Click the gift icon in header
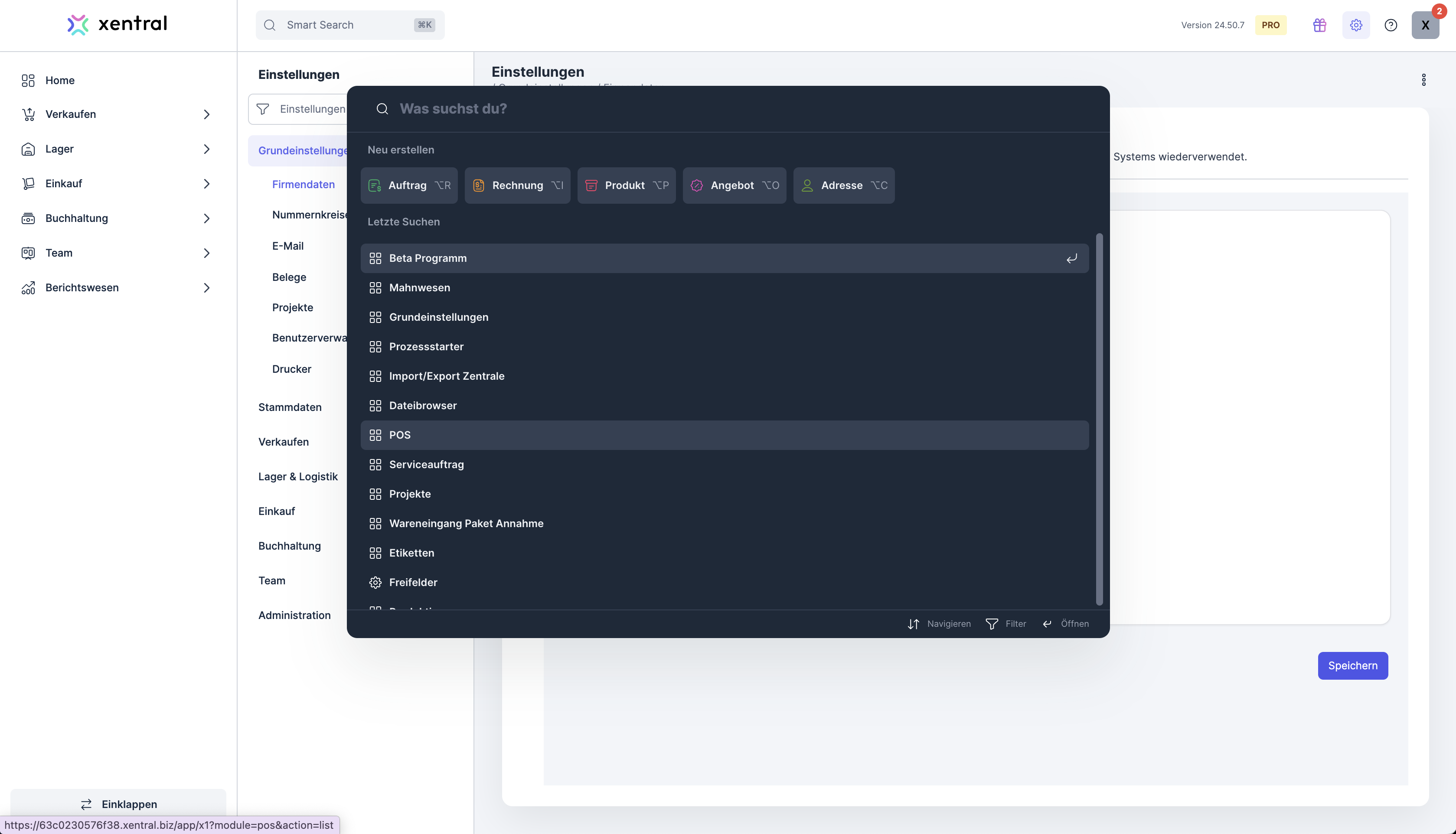The image size is (1456, 834). point(1320,25)
